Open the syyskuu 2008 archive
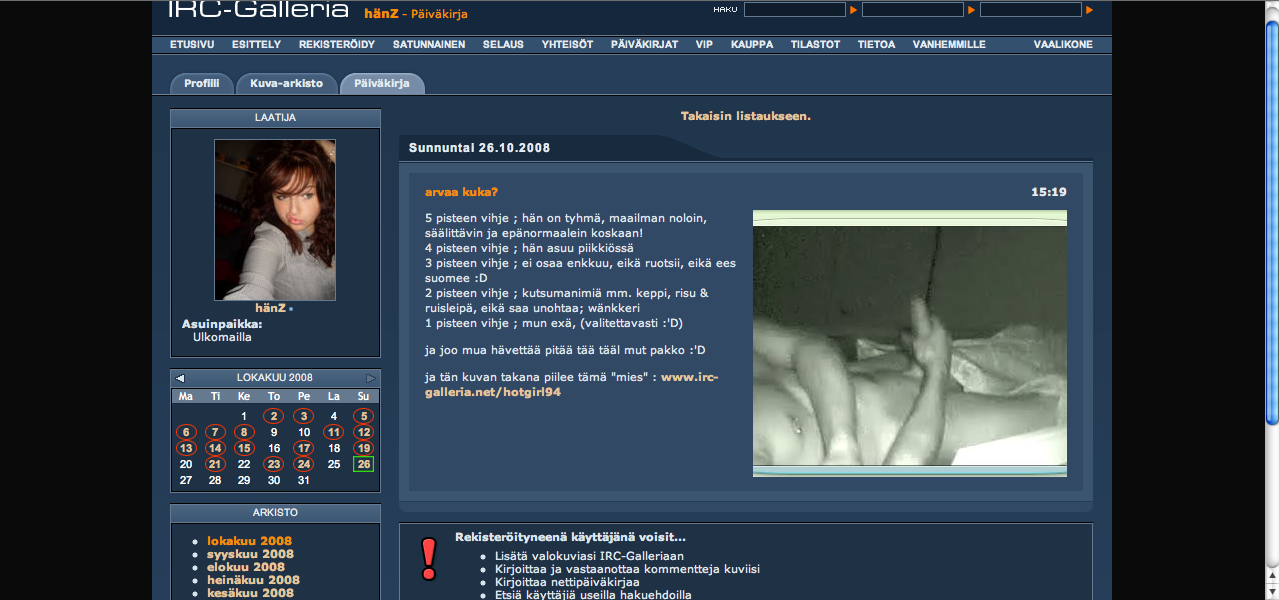Image resolution: width=1279 pixels, height=600 pixels. tap(250, 554)
